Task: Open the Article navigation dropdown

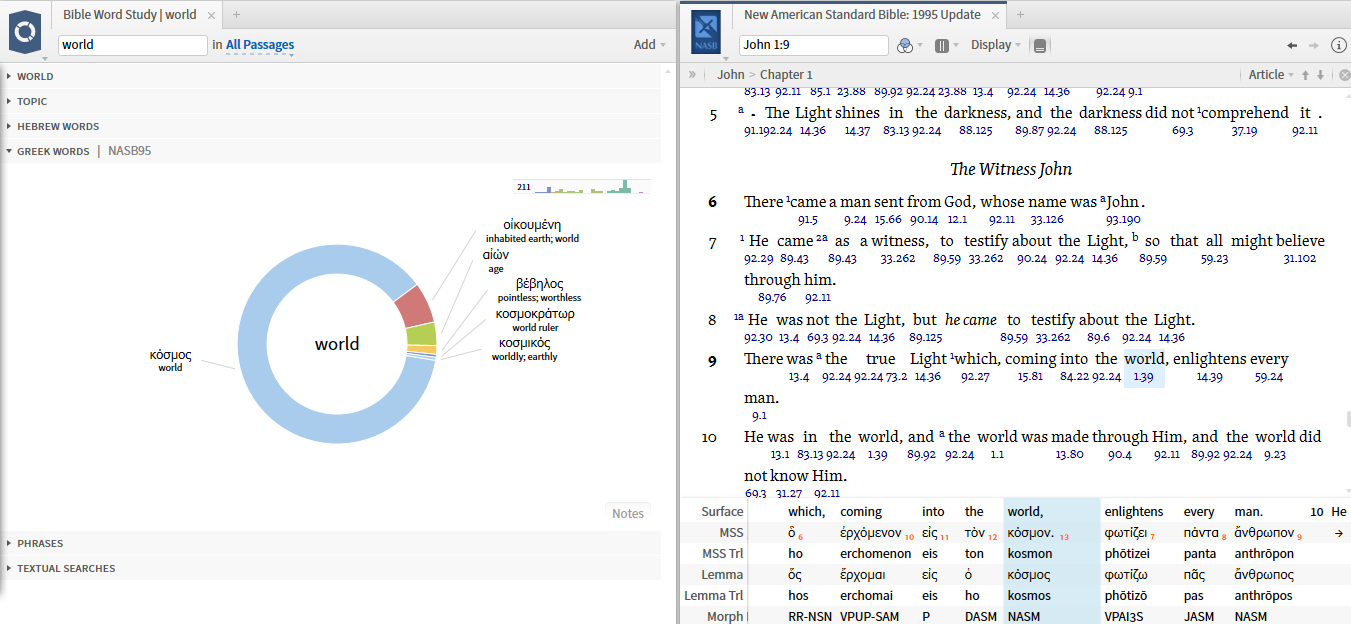Action: [1271, 75]
